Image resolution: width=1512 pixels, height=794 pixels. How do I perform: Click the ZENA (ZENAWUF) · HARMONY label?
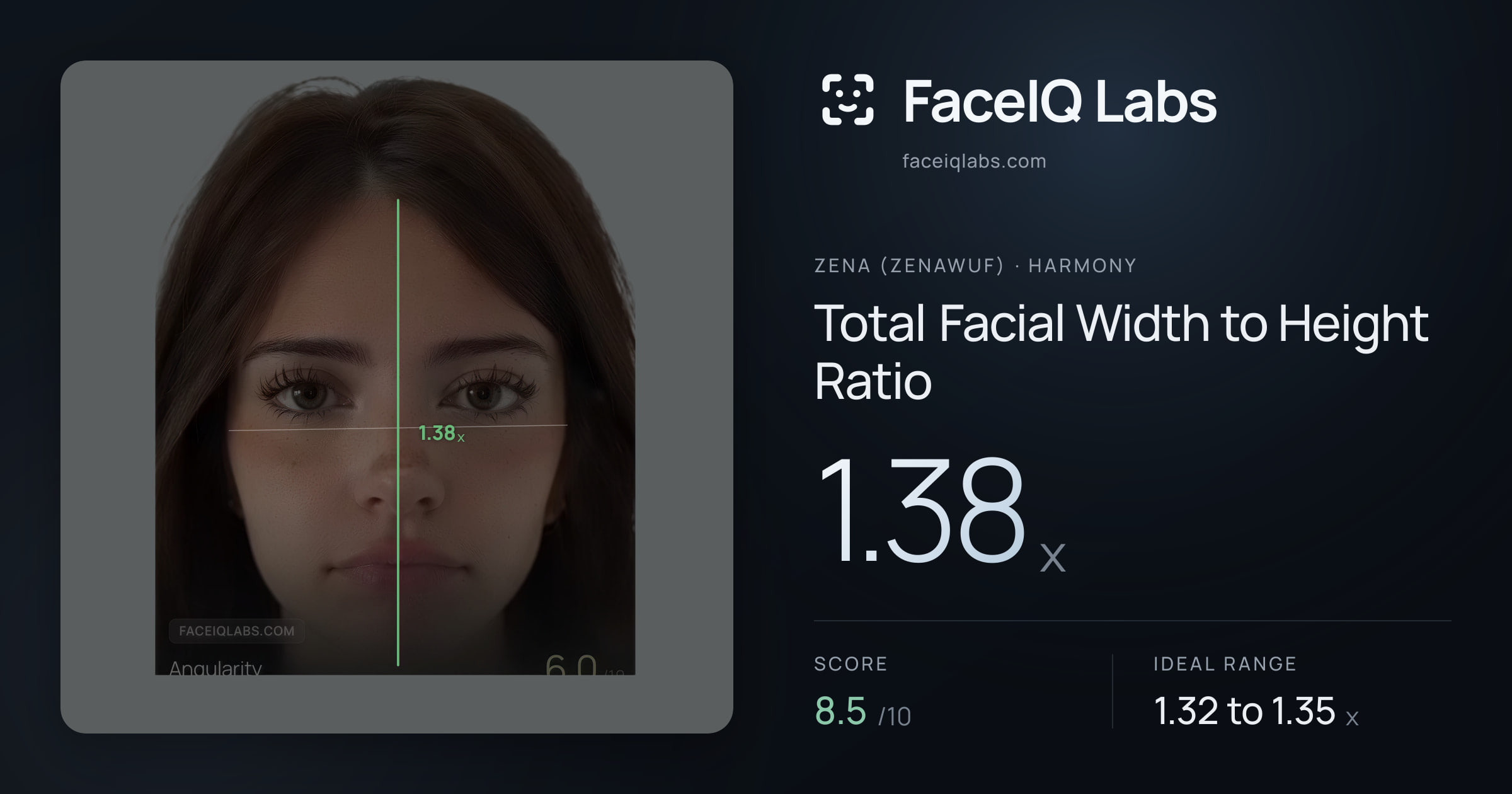click(975, 266)
